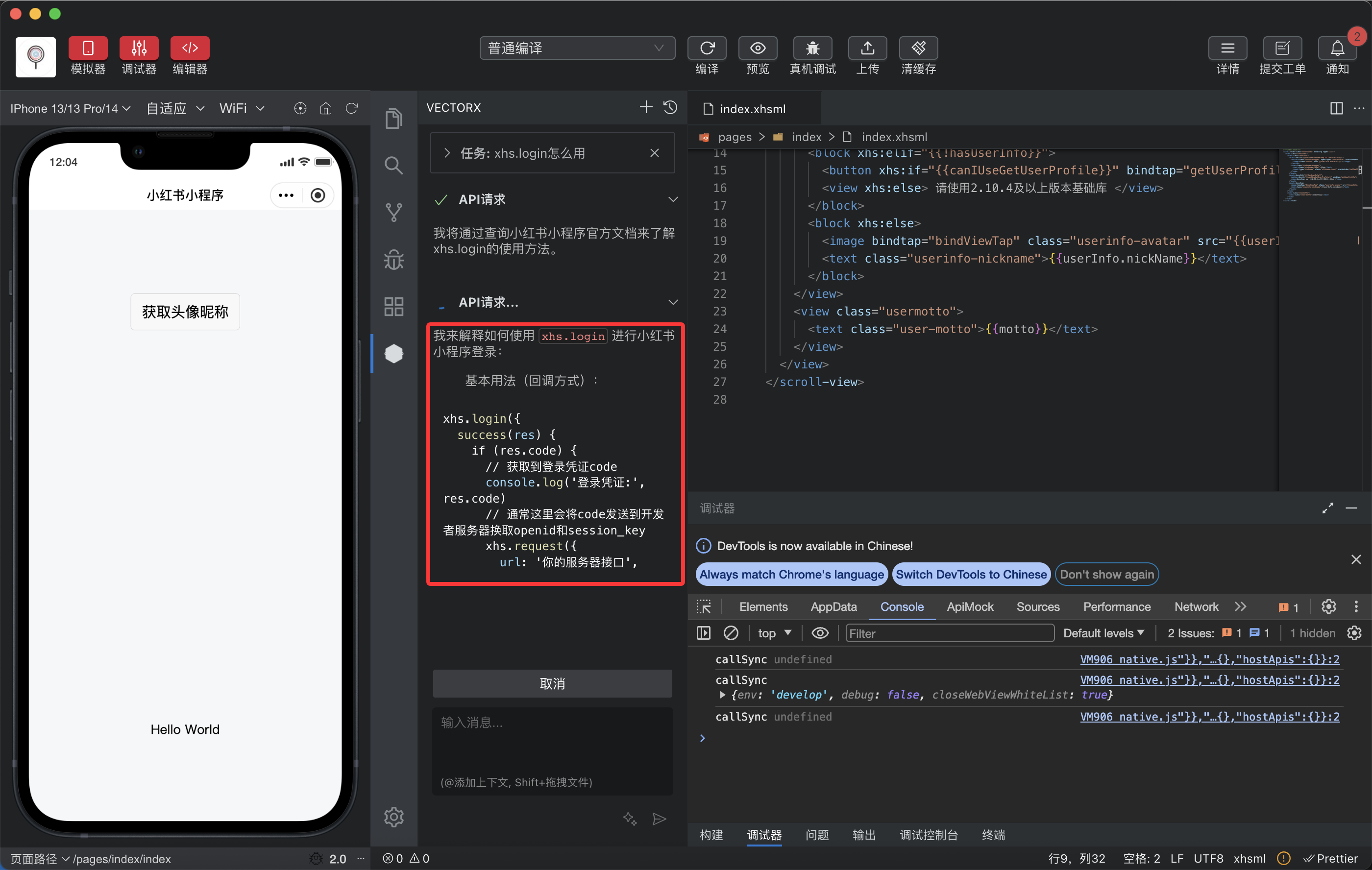Click the 编译 compile refresh icon
This screenshot has height=870, width=1372.
(707, 48)
